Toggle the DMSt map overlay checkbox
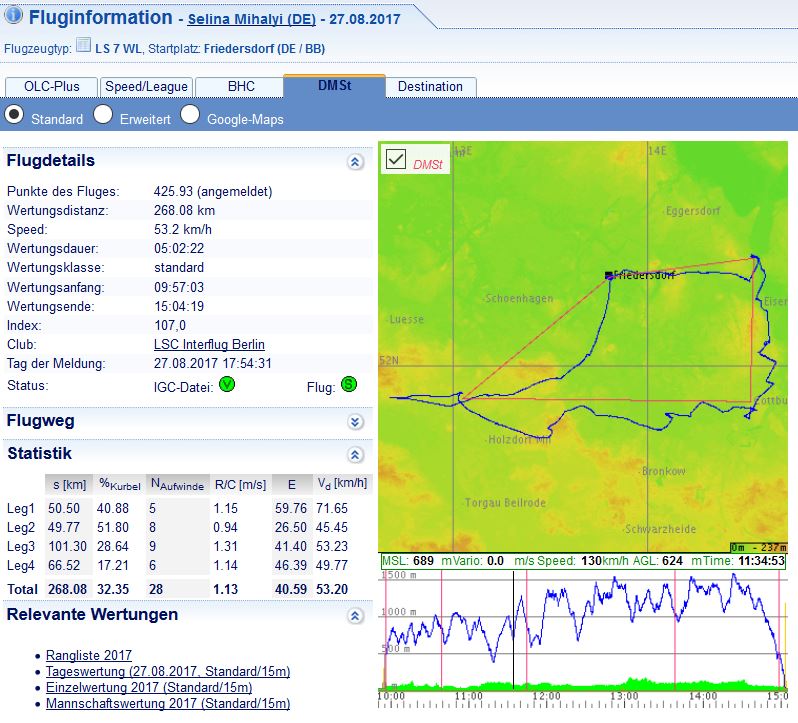This screenshot has width=798, height=723. [395, 159]
